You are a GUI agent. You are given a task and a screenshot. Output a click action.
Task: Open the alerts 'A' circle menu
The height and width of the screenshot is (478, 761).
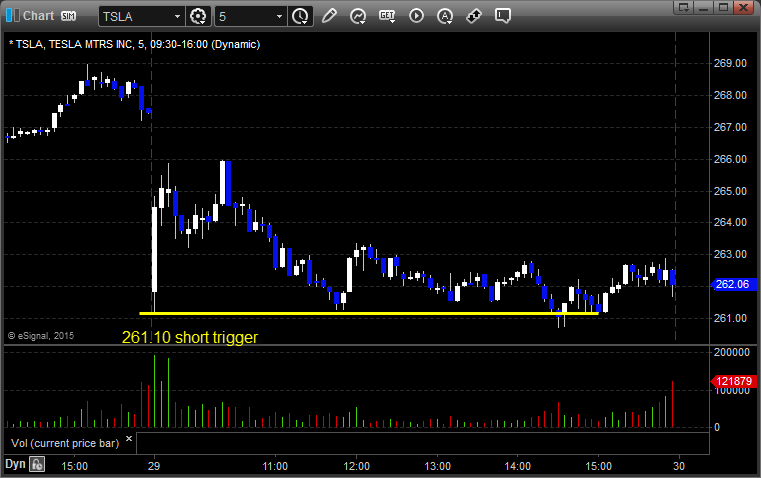pos(445,16)
